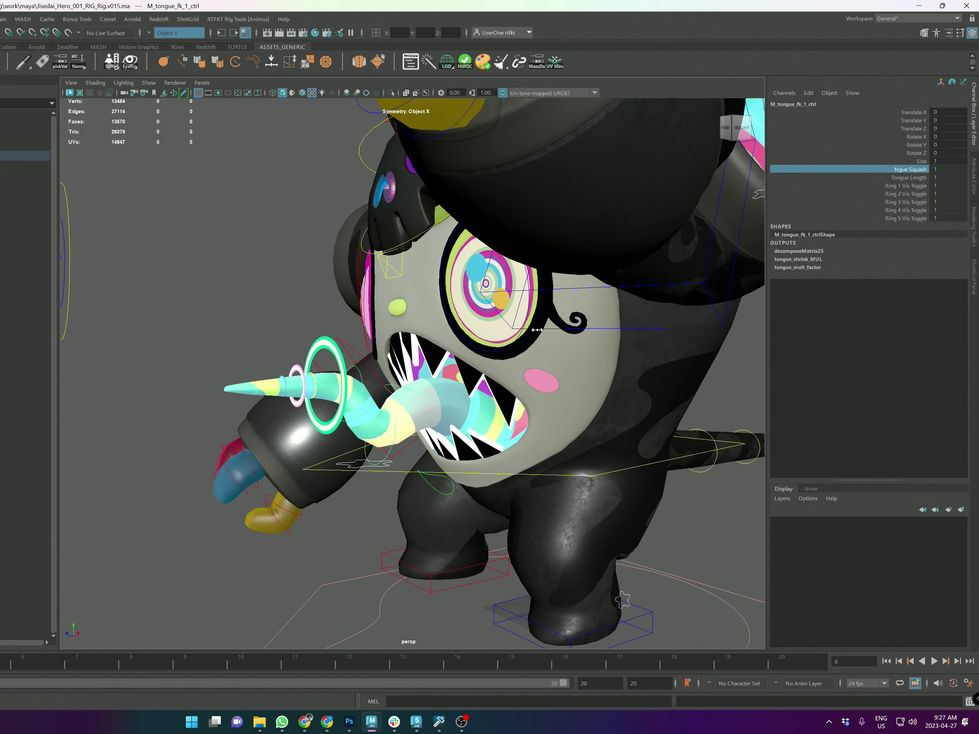
Task: Click the UV Mev shelf icon
Action: [x=555, y=61]
